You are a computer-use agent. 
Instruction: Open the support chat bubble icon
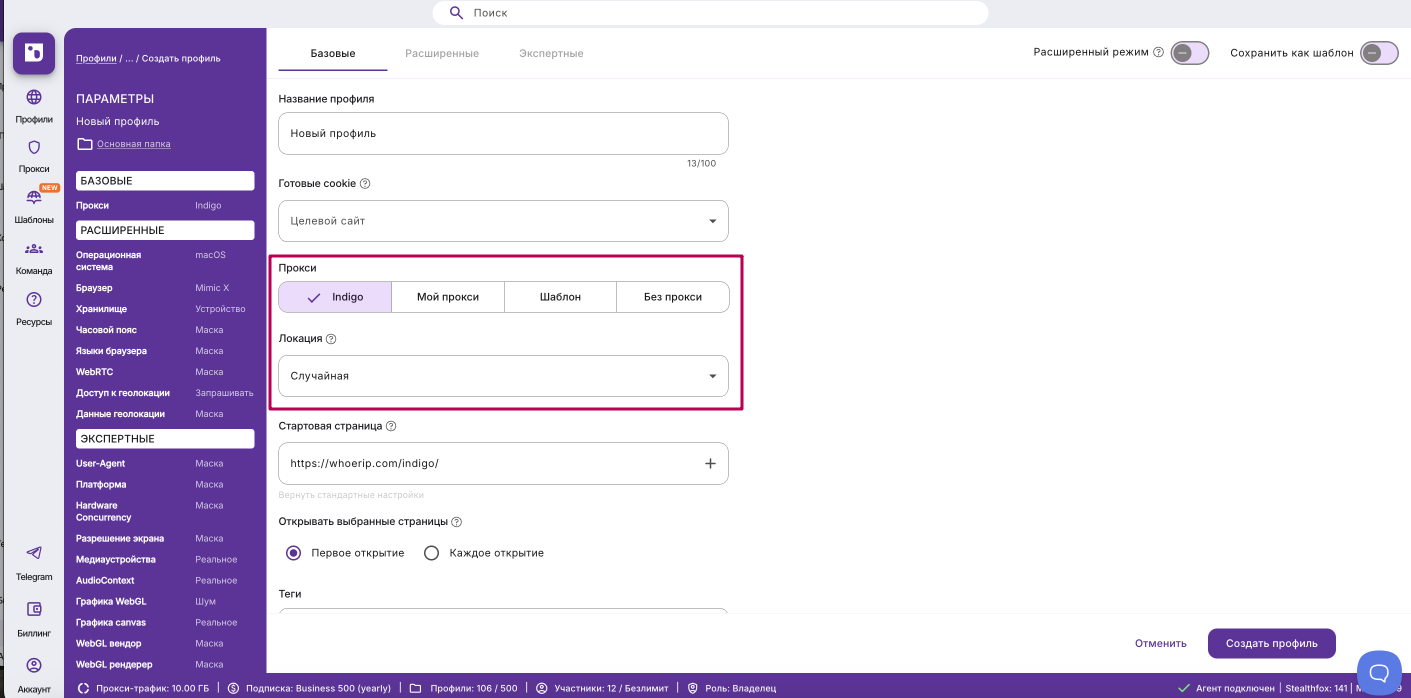click(1379, 671)
